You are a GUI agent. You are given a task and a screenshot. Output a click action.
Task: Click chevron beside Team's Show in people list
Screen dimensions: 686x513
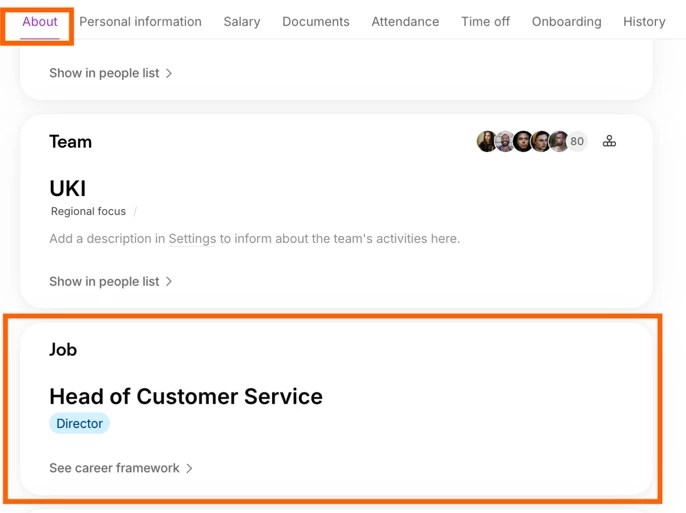pyautogui.click(x=169, y=282)
